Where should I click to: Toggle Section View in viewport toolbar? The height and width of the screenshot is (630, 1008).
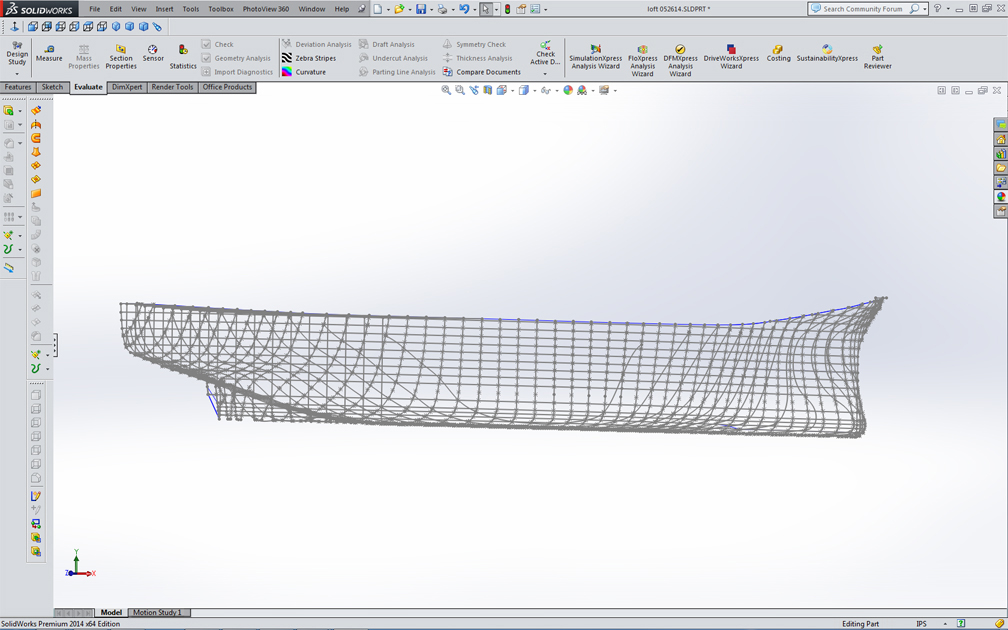click(488, 90)
